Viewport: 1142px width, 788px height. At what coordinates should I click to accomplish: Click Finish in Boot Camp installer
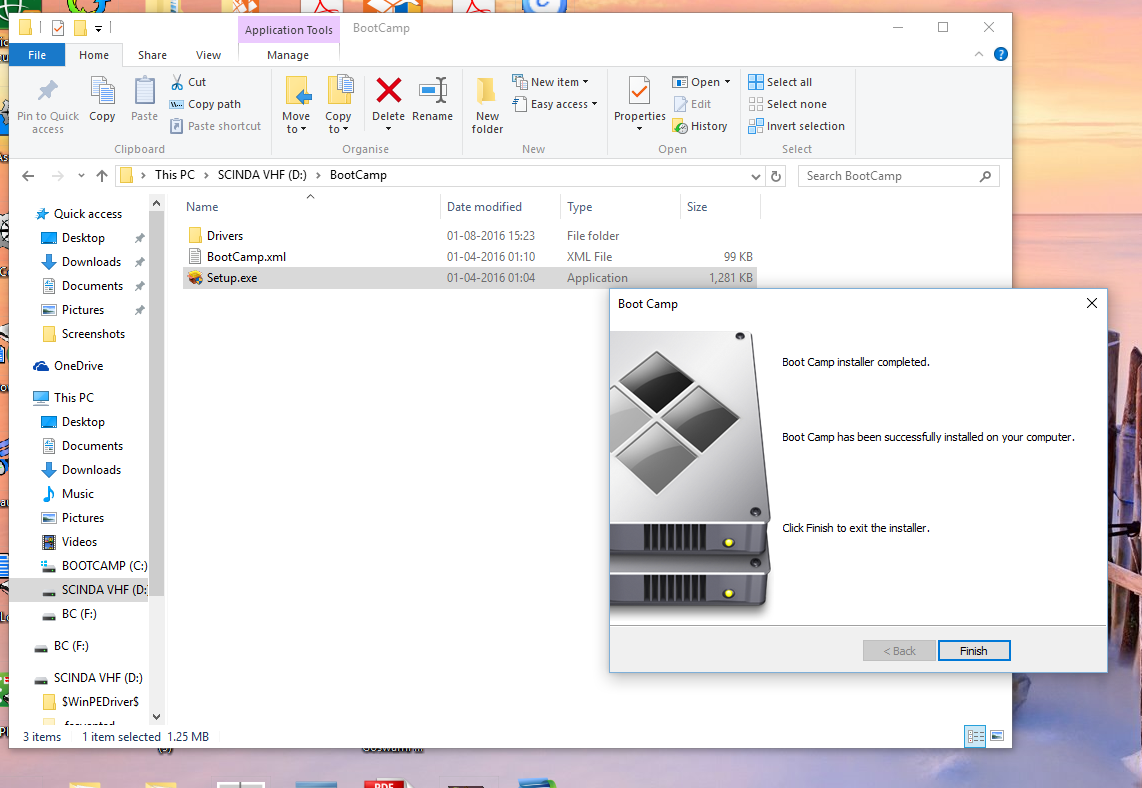974,650
